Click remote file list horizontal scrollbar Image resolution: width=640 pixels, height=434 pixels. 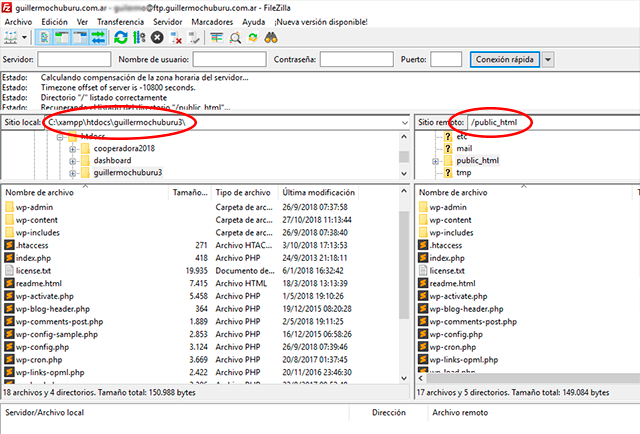pyautogui.click(x=532, y=378)
